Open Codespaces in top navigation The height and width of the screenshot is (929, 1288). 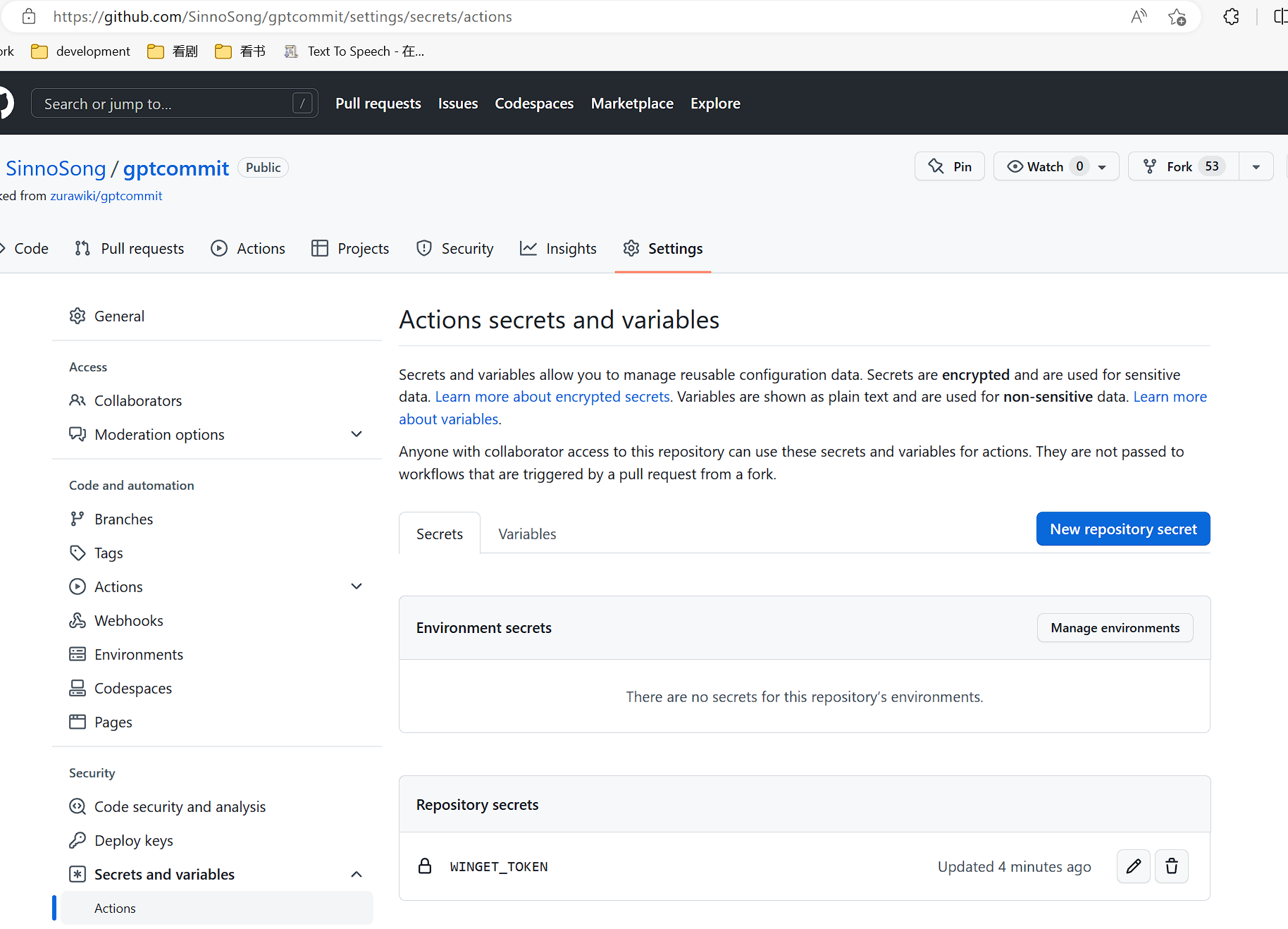click(x=534, y=104)
